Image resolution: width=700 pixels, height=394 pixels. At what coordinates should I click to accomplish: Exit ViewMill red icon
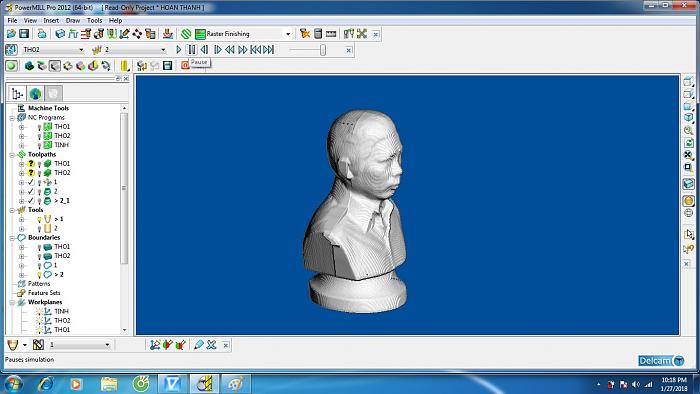(x=184, y=66)
